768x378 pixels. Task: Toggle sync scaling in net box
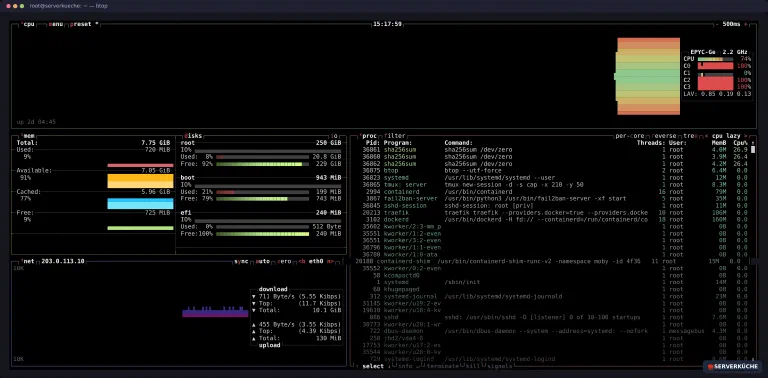(x=241, y=261)
